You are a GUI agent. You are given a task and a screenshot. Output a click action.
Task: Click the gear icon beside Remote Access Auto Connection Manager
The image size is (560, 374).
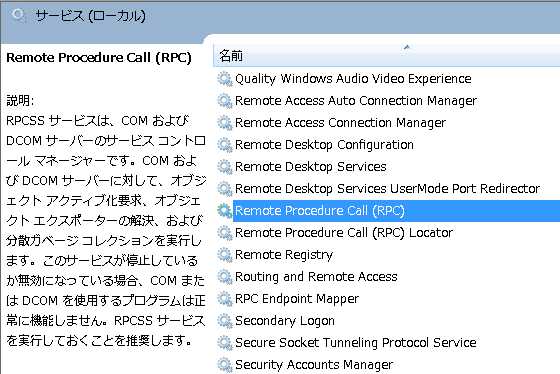[x=225, y=101]
